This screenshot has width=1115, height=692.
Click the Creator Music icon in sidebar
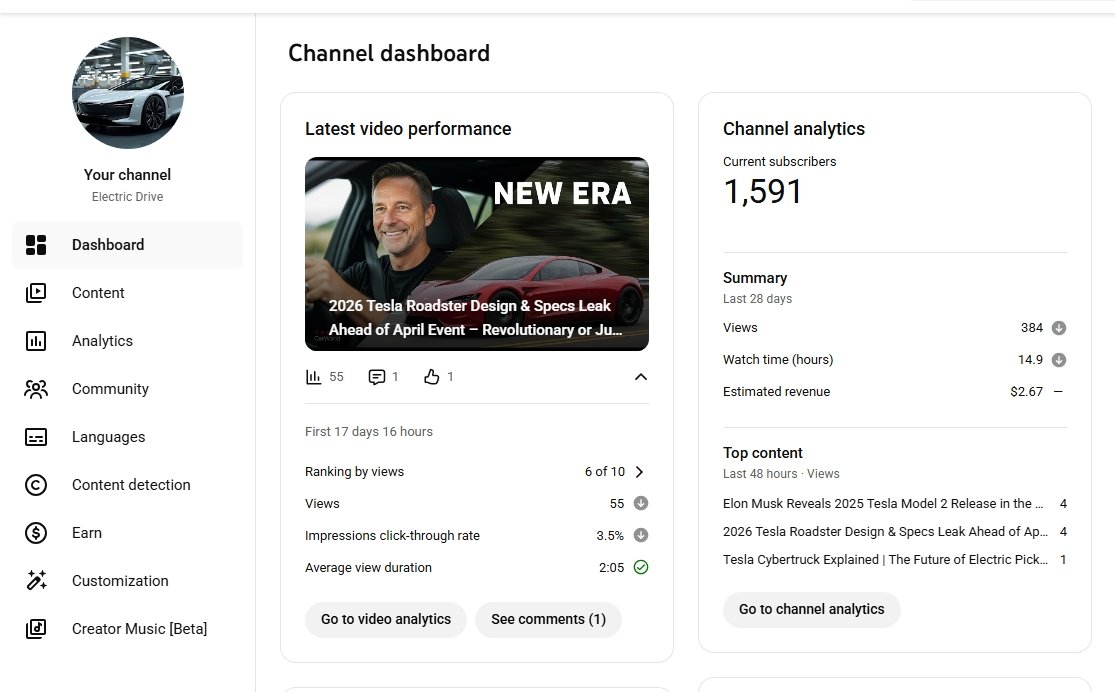coord(36,629)
